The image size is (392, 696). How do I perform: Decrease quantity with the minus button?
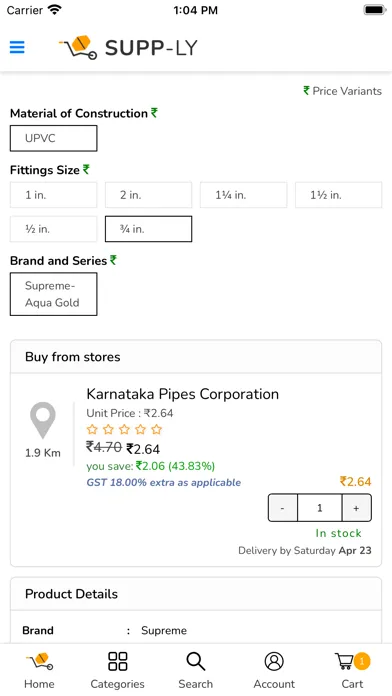tap(283, 508)
